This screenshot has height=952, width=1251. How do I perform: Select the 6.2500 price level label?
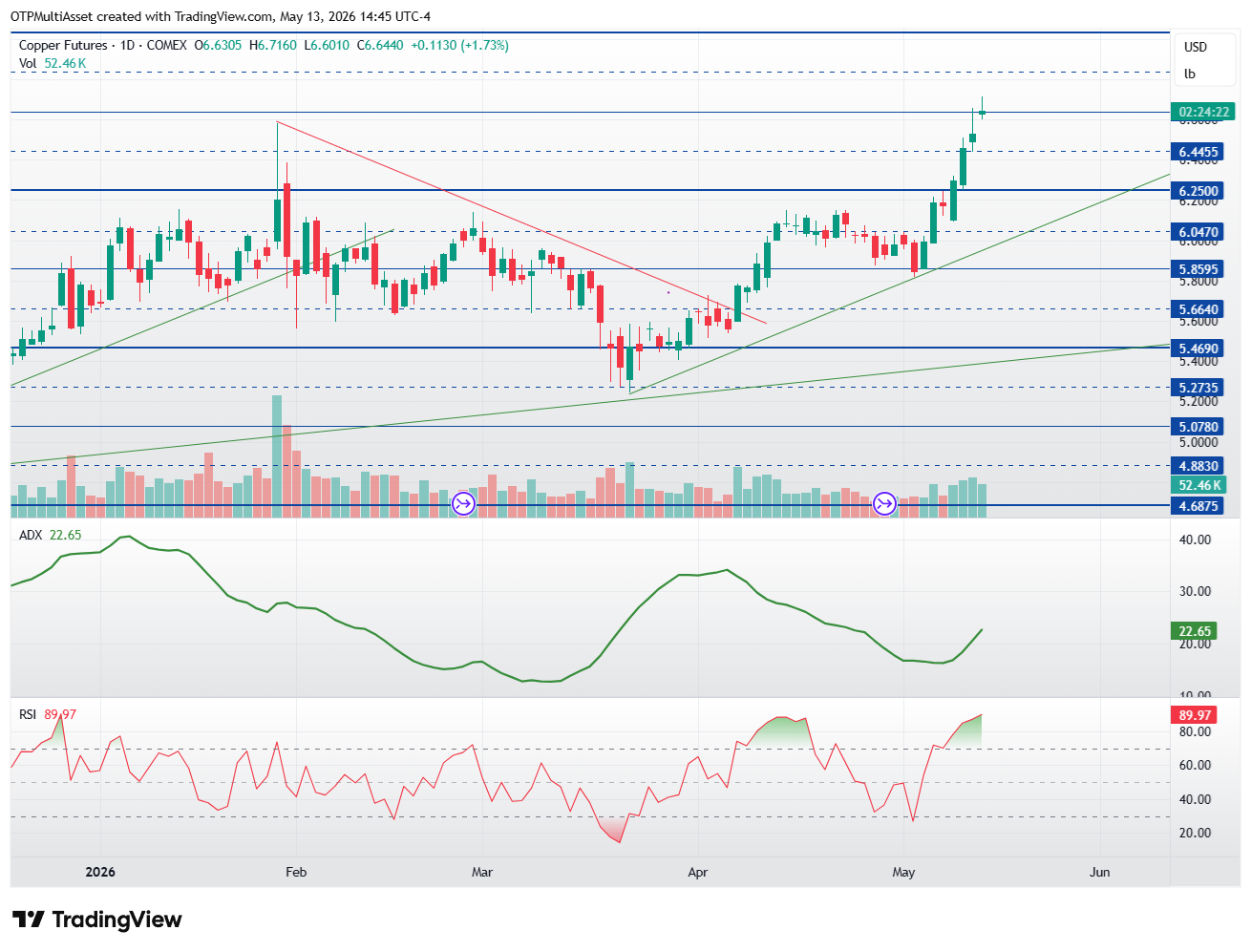[1198, 191]
